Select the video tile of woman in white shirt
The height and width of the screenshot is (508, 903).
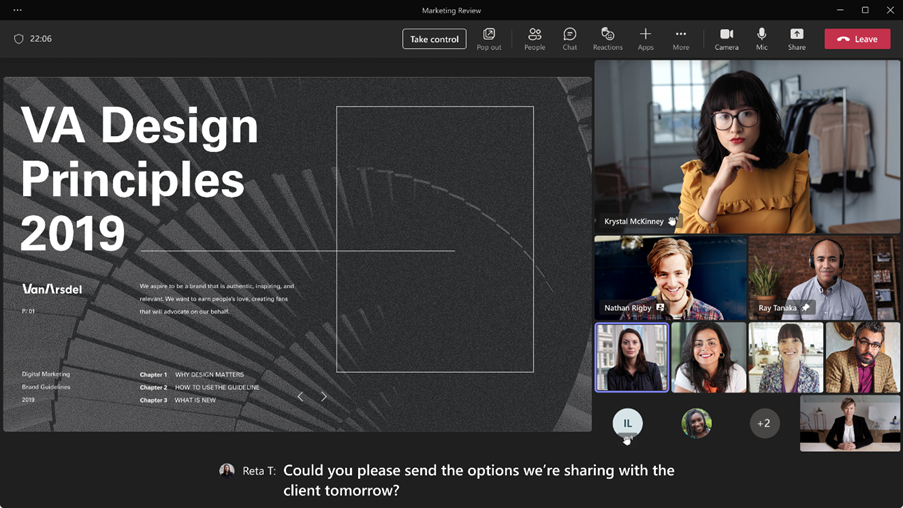click(x=708, y=357)
